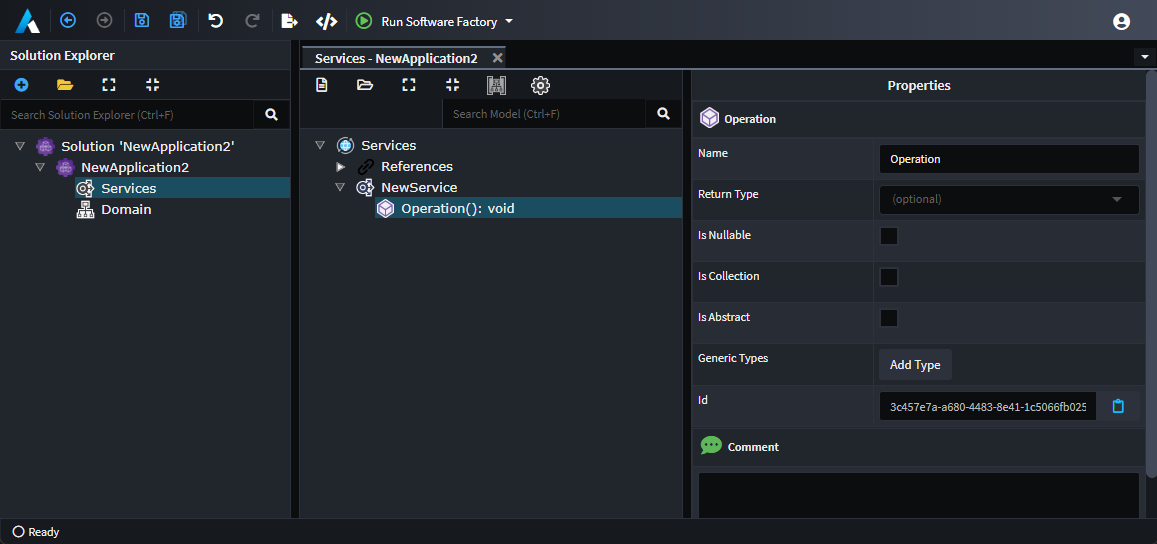This screenshot has width=1157, height=544.
Task: Undo the last action
Action: coord(215,21)
